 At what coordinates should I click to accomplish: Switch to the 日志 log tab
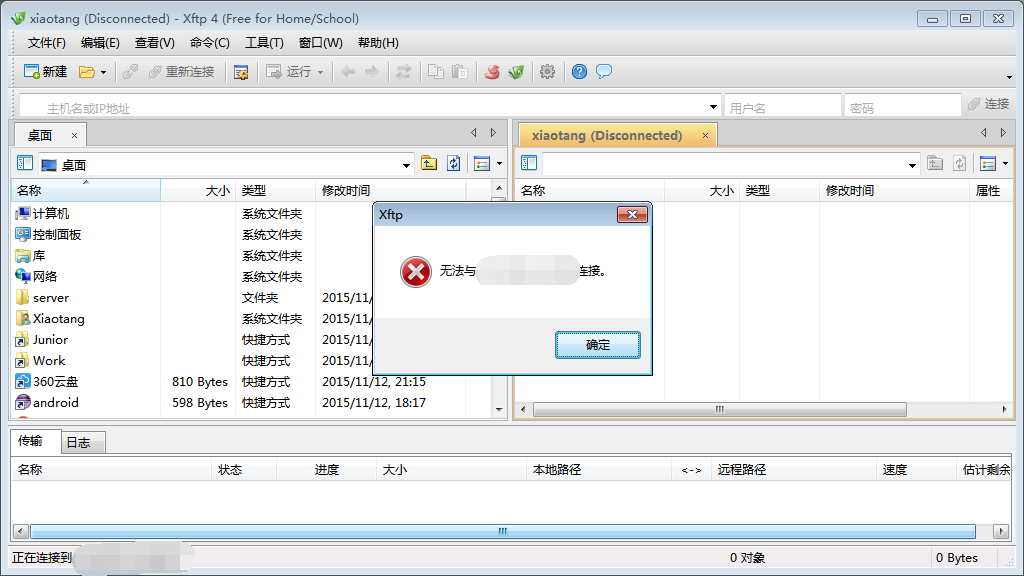pyautogui.click(x=78, y=442)
